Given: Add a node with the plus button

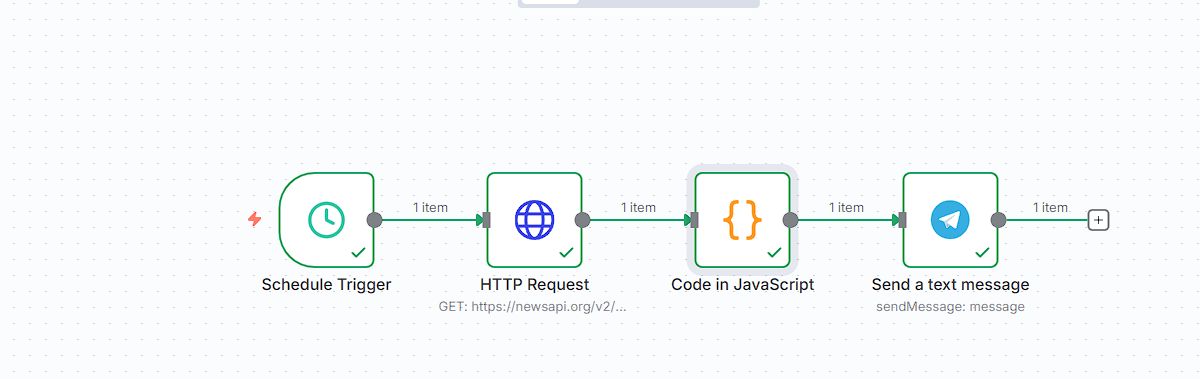Looking at the screenshot, I should (1098, 220).
